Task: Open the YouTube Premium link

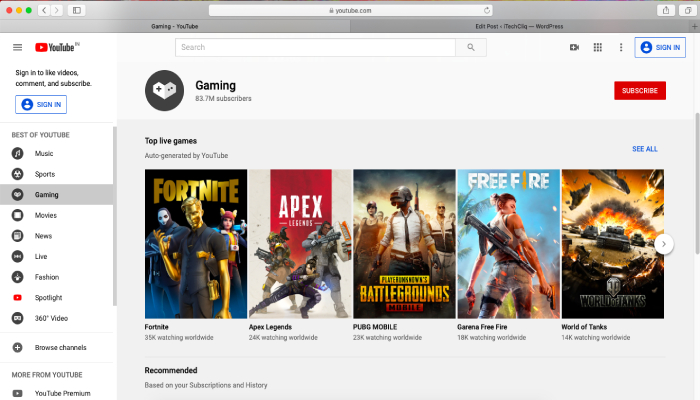Action: [x=62, y=393]
